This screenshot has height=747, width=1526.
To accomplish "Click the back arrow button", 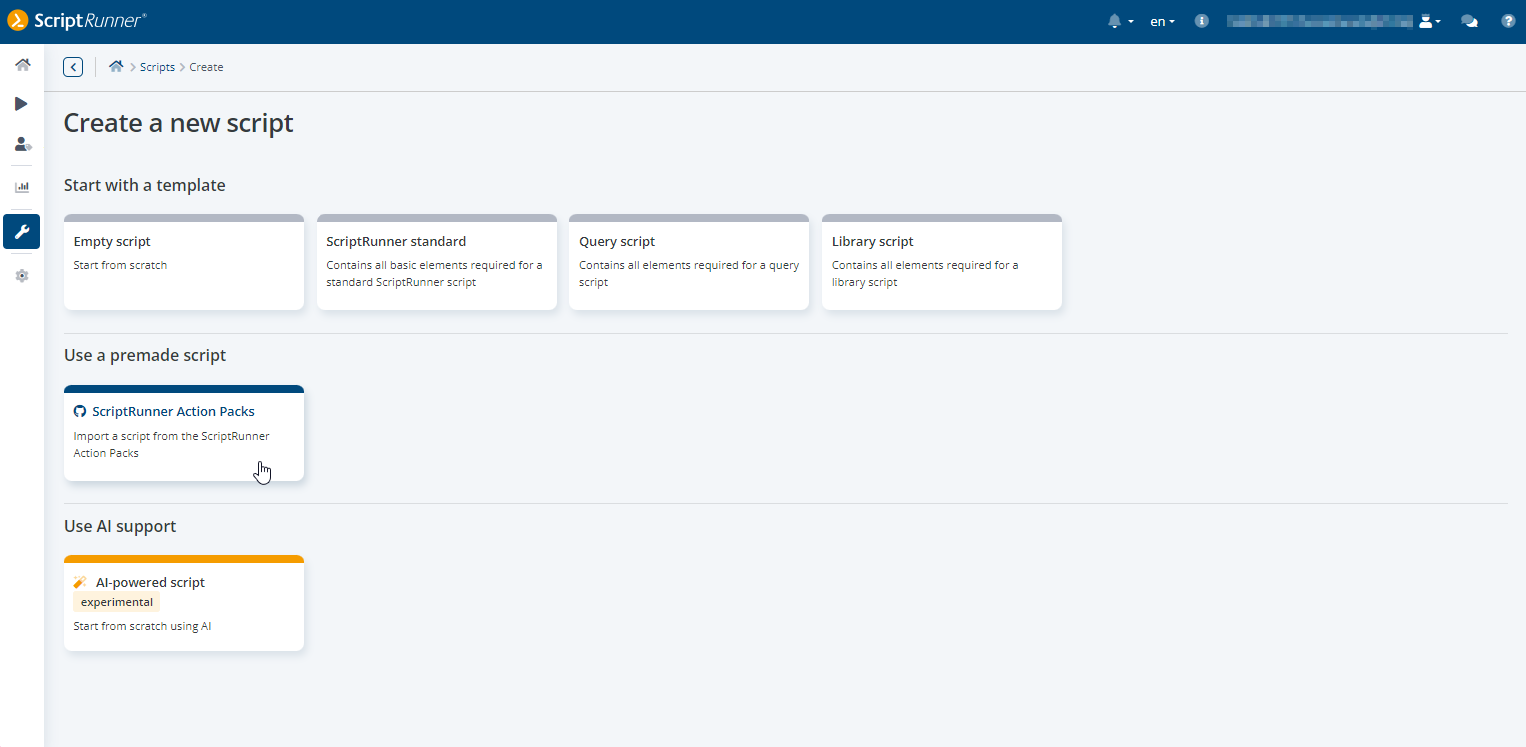I will tap(73, 67).
